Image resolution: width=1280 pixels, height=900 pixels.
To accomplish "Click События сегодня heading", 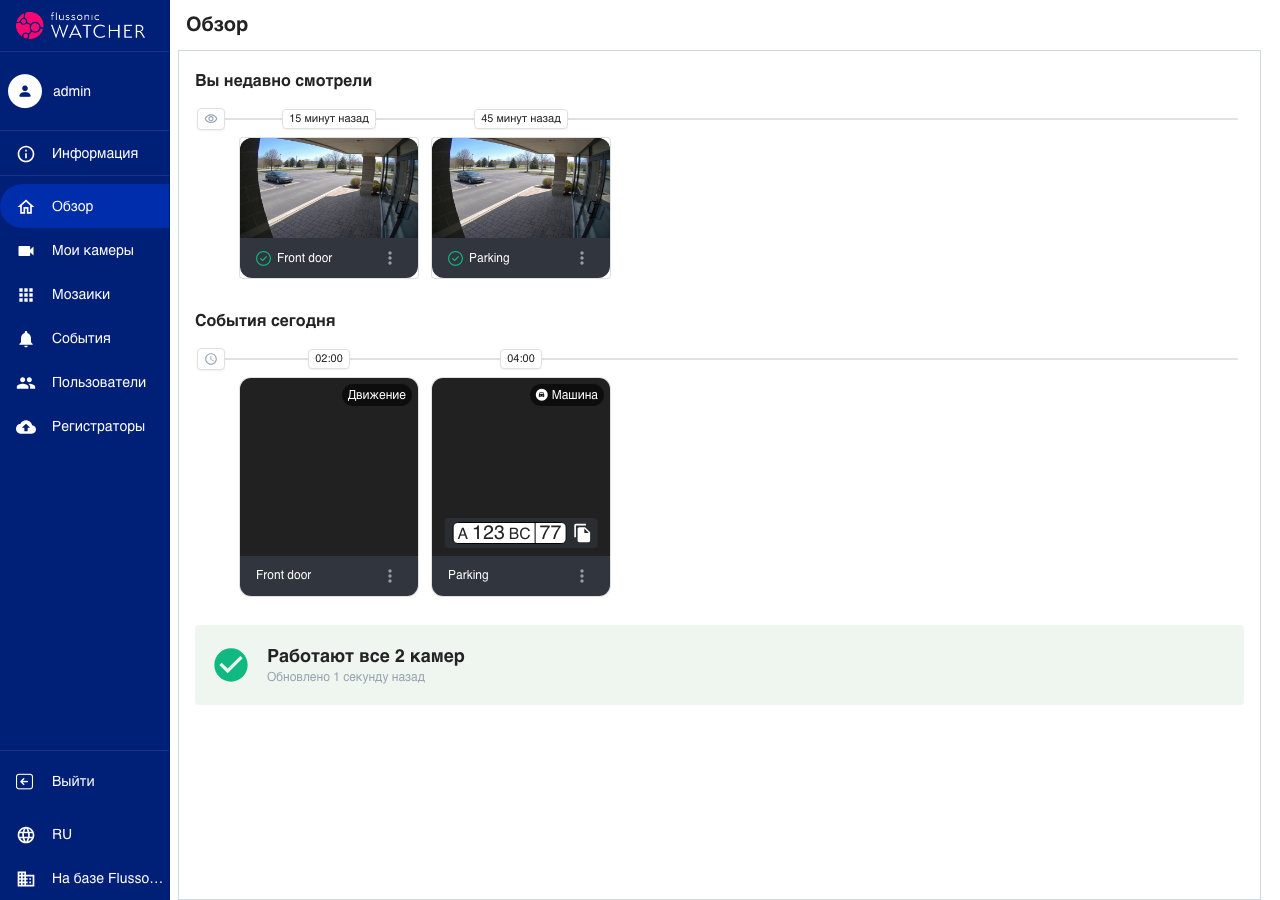I will (265, 321).
